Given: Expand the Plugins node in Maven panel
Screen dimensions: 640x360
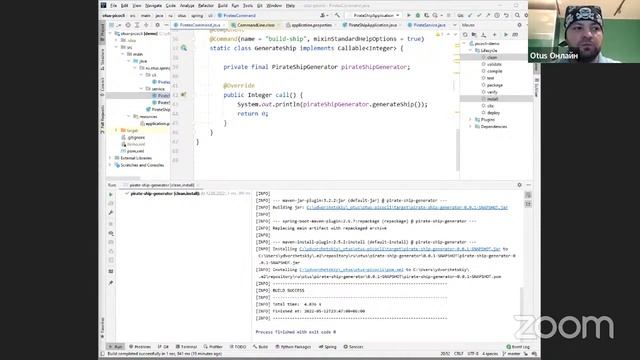Looking at the screenshot, I should (x=470, y=120).
